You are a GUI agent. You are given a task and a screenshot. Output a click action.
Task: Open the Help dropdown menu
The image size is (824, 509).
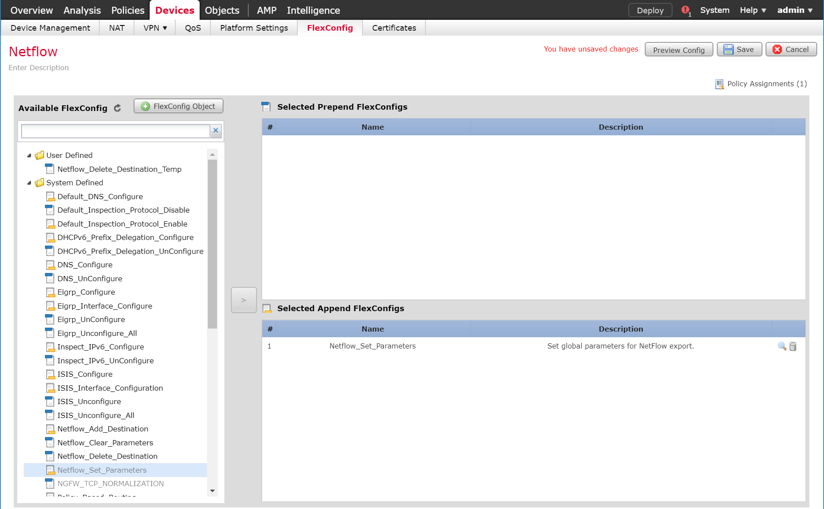point(752,10)
